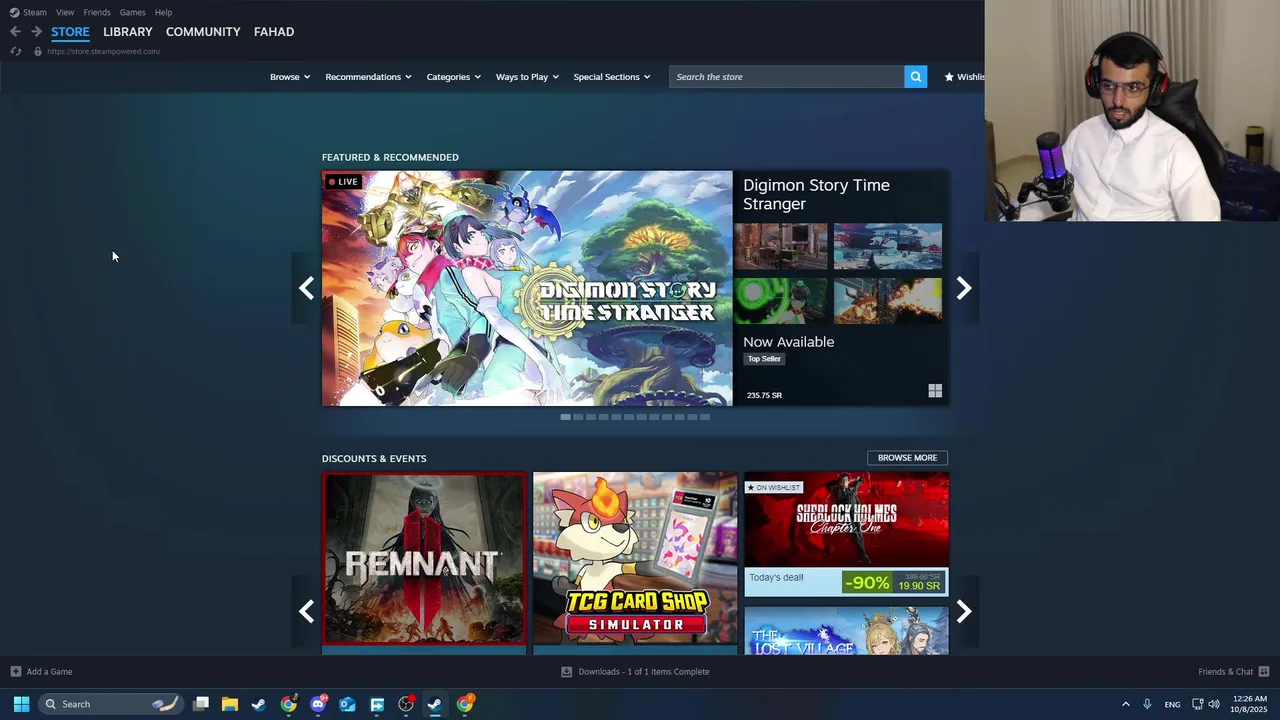Switch to the LIBRARY tab
The image size is (1280, 720).
[128, 32]
